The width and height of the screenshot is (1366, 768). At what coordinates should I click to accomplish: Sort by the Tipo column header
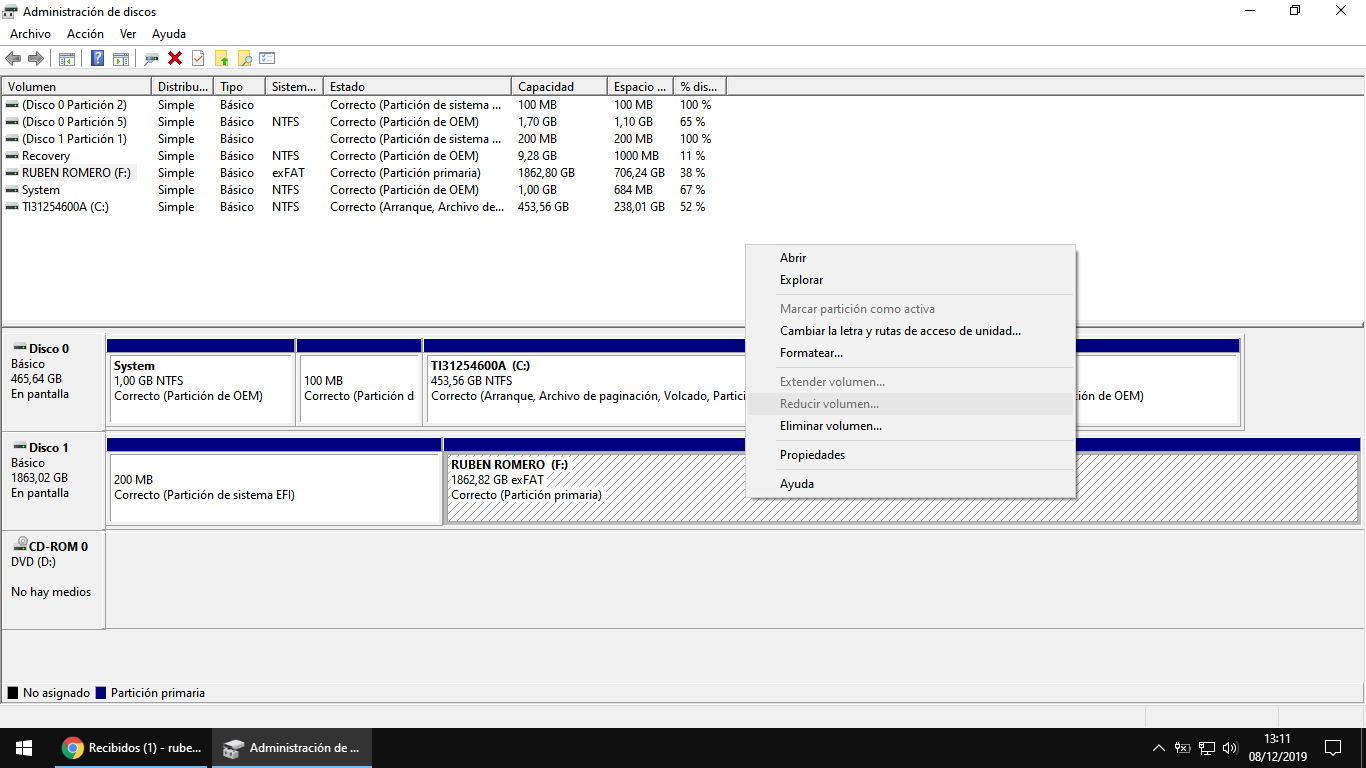pyautogui.click(x=240, y=87)
